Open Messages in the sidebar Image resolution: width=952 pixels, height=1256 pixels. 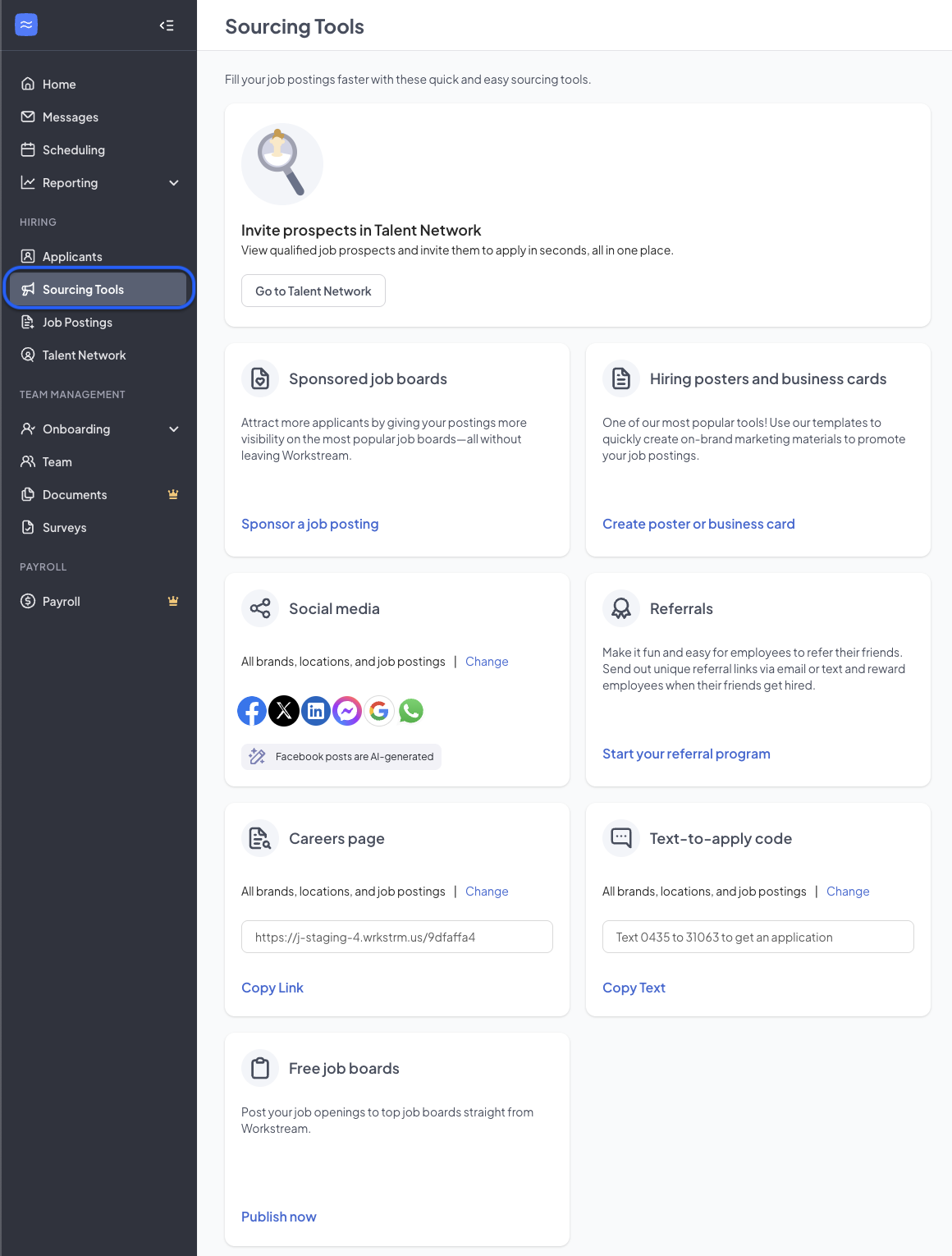pyautogui.click(x=70, y=117)
